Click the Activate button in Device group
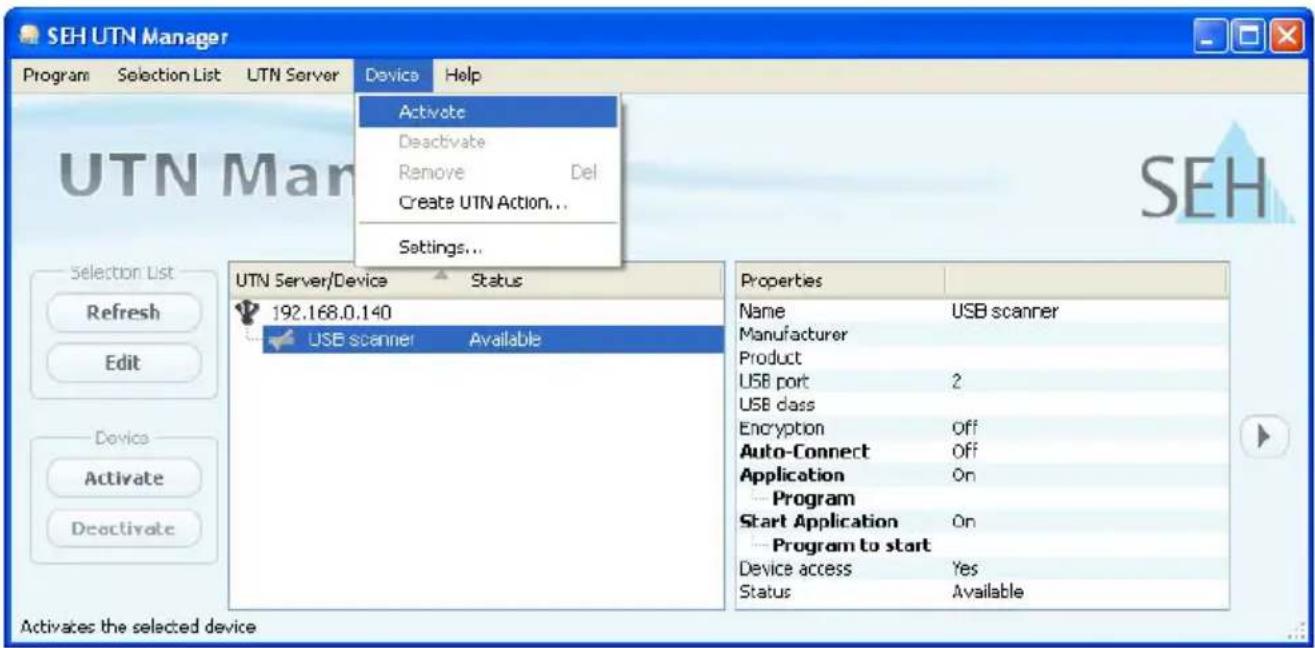1315x648 pixels. pyautogui.click(x=123, y=478)
